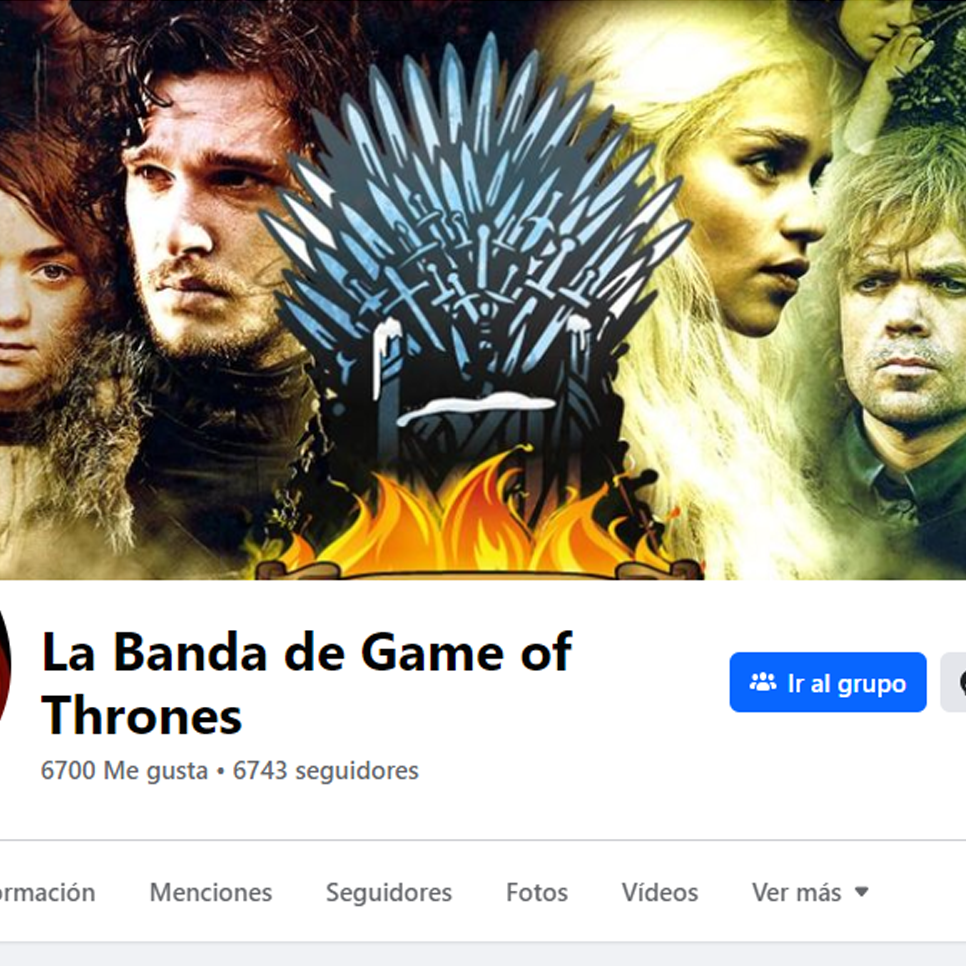Click the down caret beside Ver más
Screen dimensions: 966x966
click(x=862, y=892)
